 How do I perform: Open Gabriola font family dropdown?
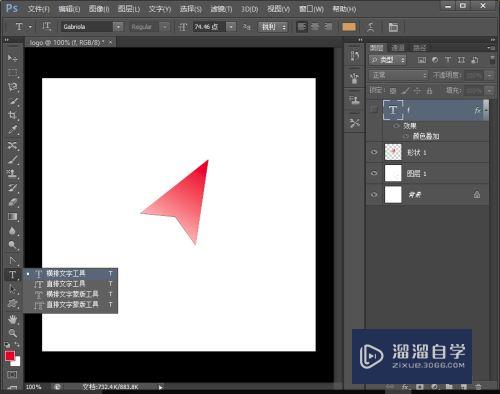pos(118,27)
